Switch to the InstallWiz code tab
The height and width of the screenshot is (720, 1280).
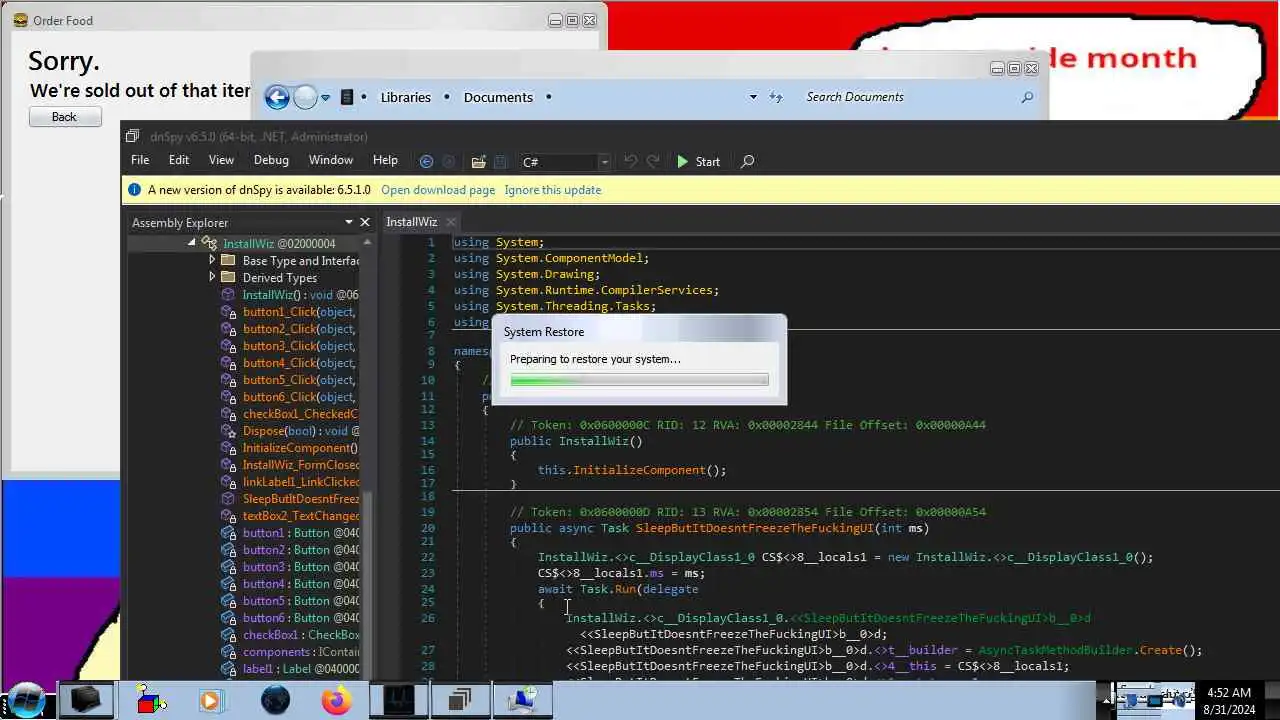click(x=411, y=222)
